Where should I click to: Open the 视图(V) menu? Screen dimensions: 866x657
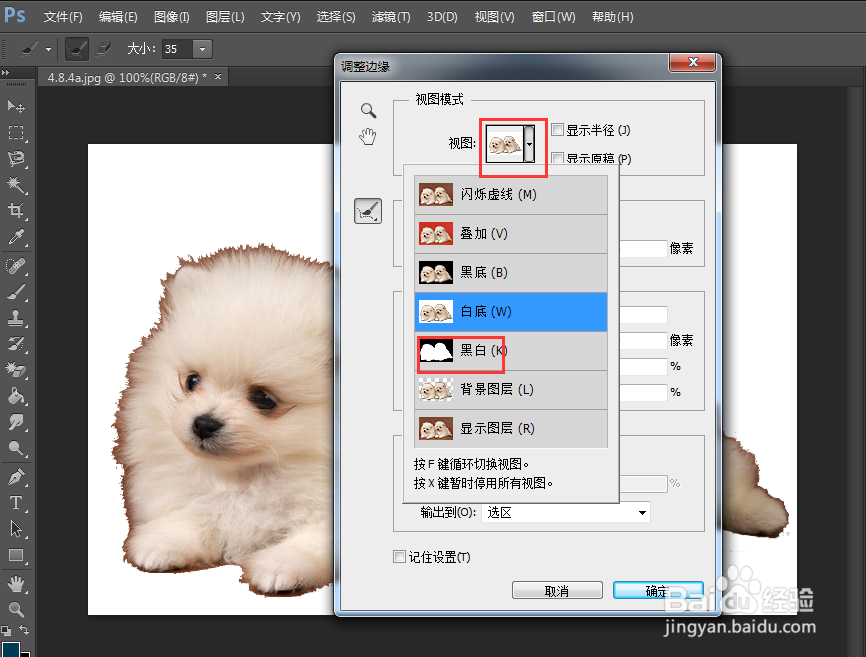click(494, 17)
